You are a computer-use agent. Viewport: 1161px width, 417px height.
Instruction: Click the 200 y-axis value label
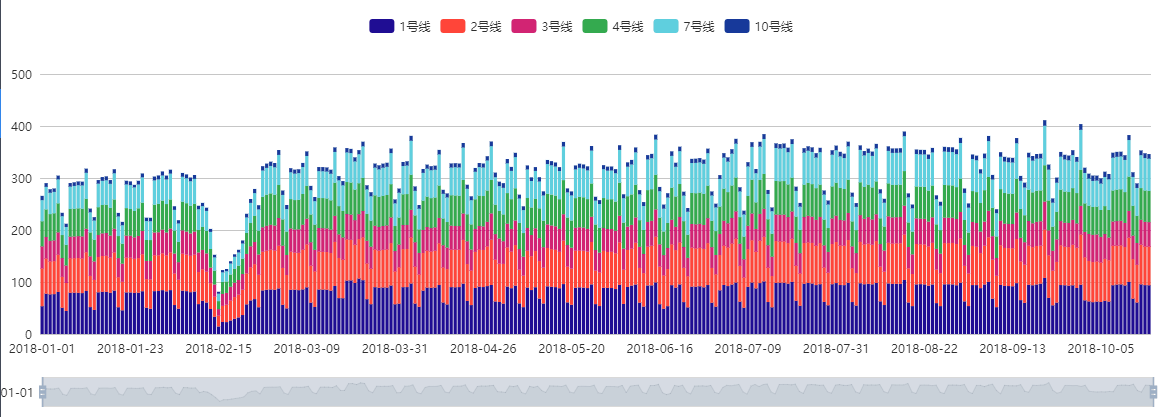point(22,231)
